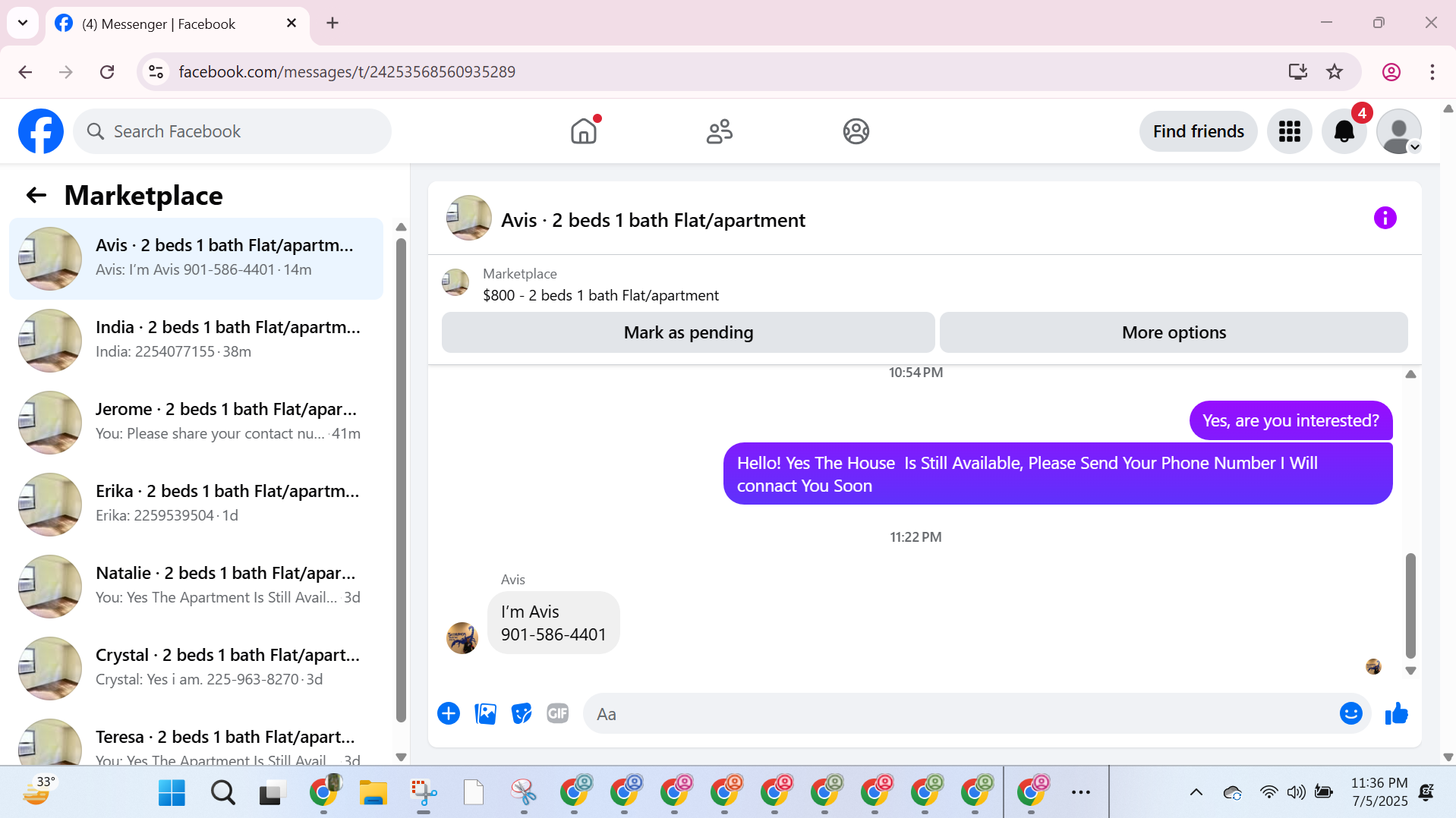Choose a sticker from sticker icon
The image size is (1456, 818).
point(522,713)
